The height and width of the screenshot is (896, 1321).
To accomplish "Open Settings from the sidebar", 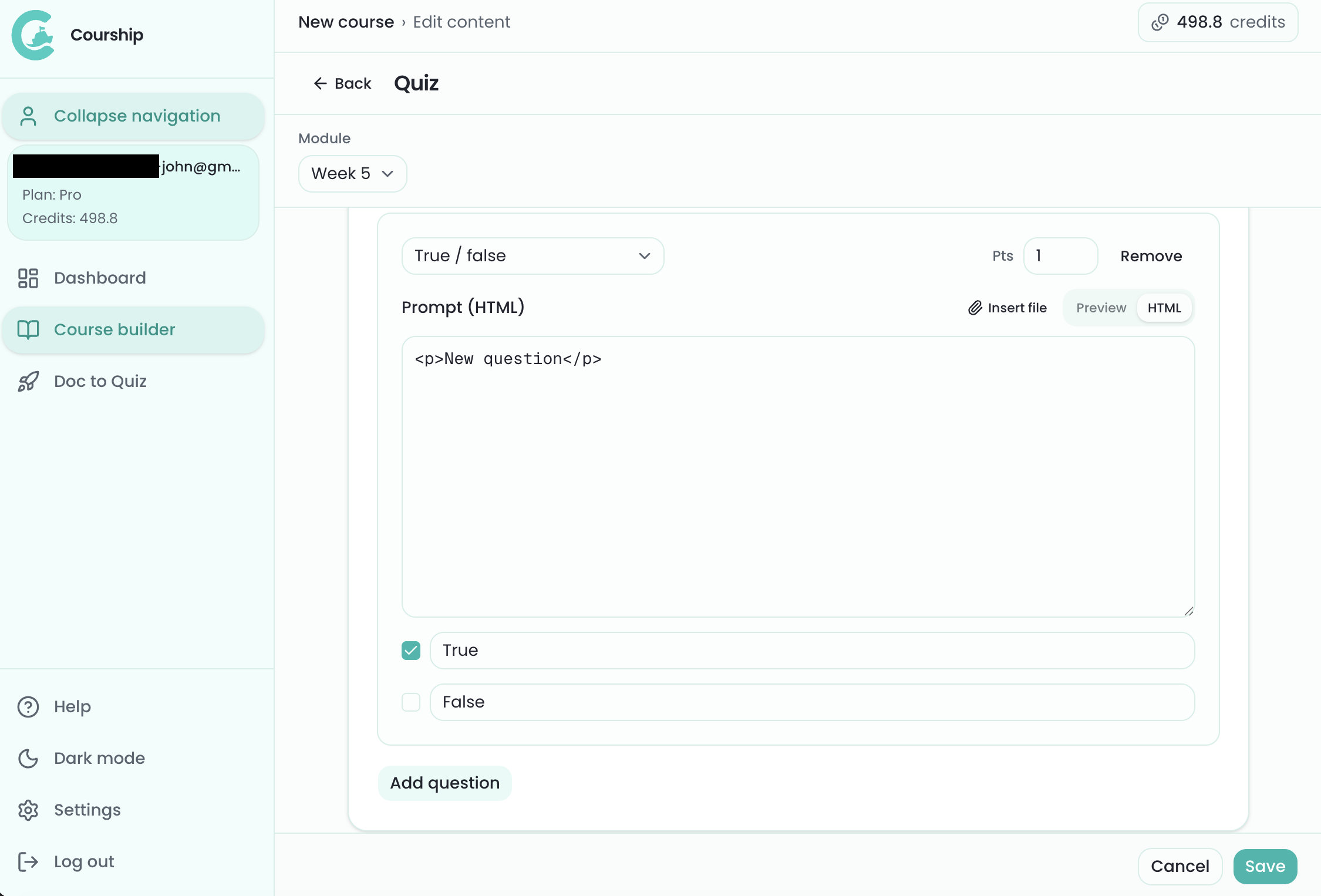I will (133, 810).
